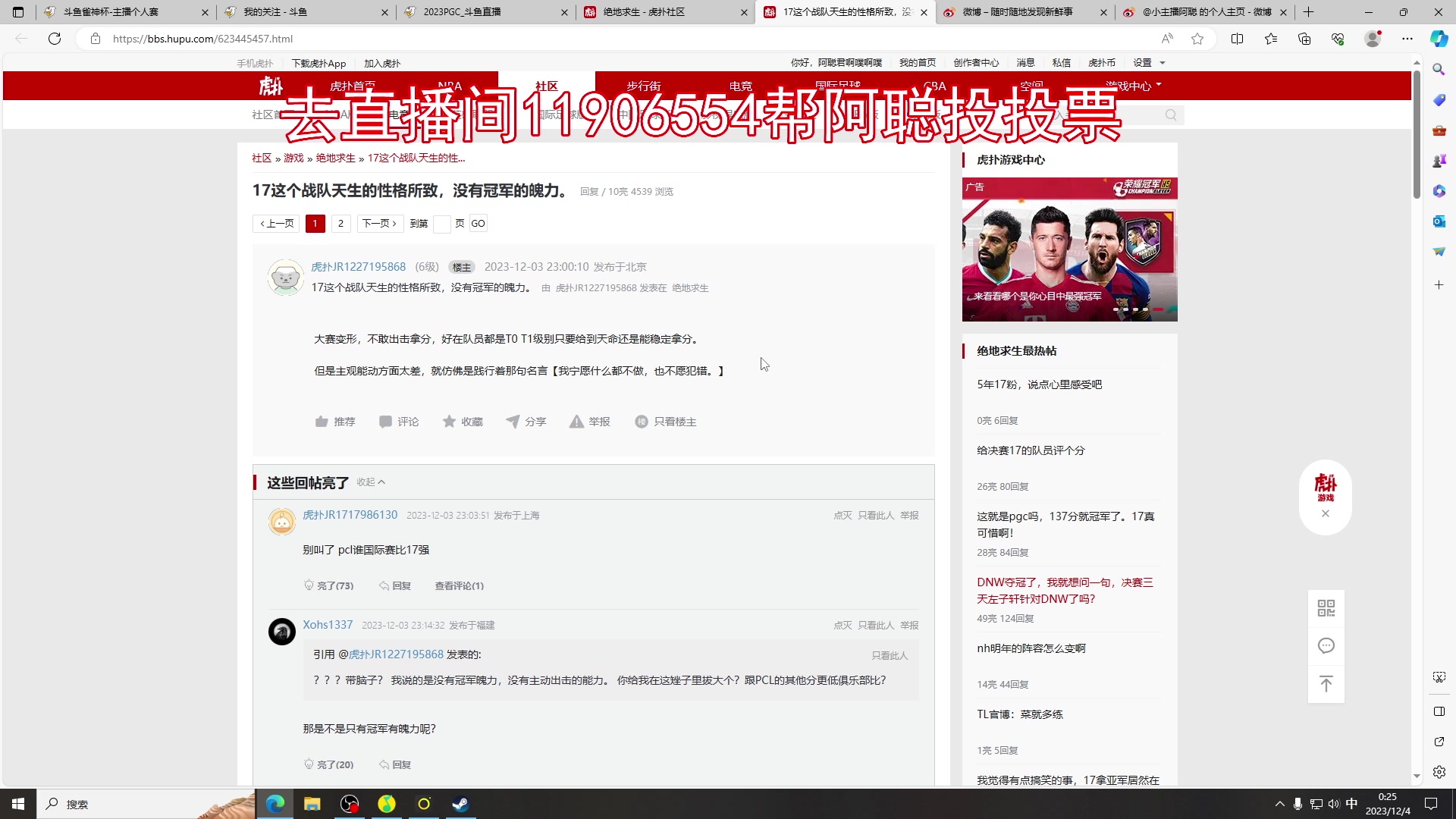Screen dimensions: 1456x819
Task: Open the Steam taskbar icon
Action: click(x=460, y=804)
